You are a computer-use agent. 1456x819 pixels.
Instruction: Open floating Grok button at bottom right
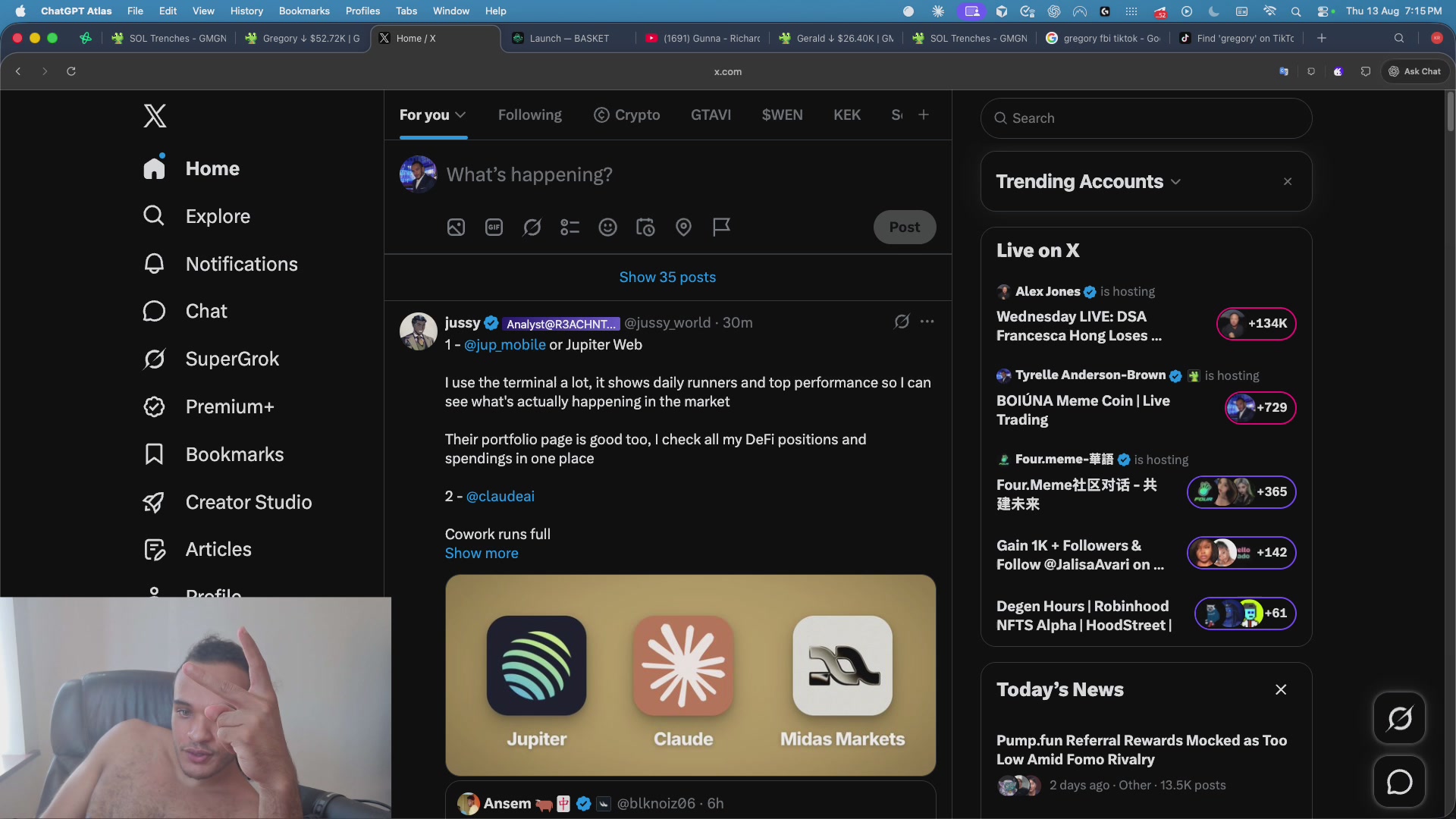pos(1399,717)
